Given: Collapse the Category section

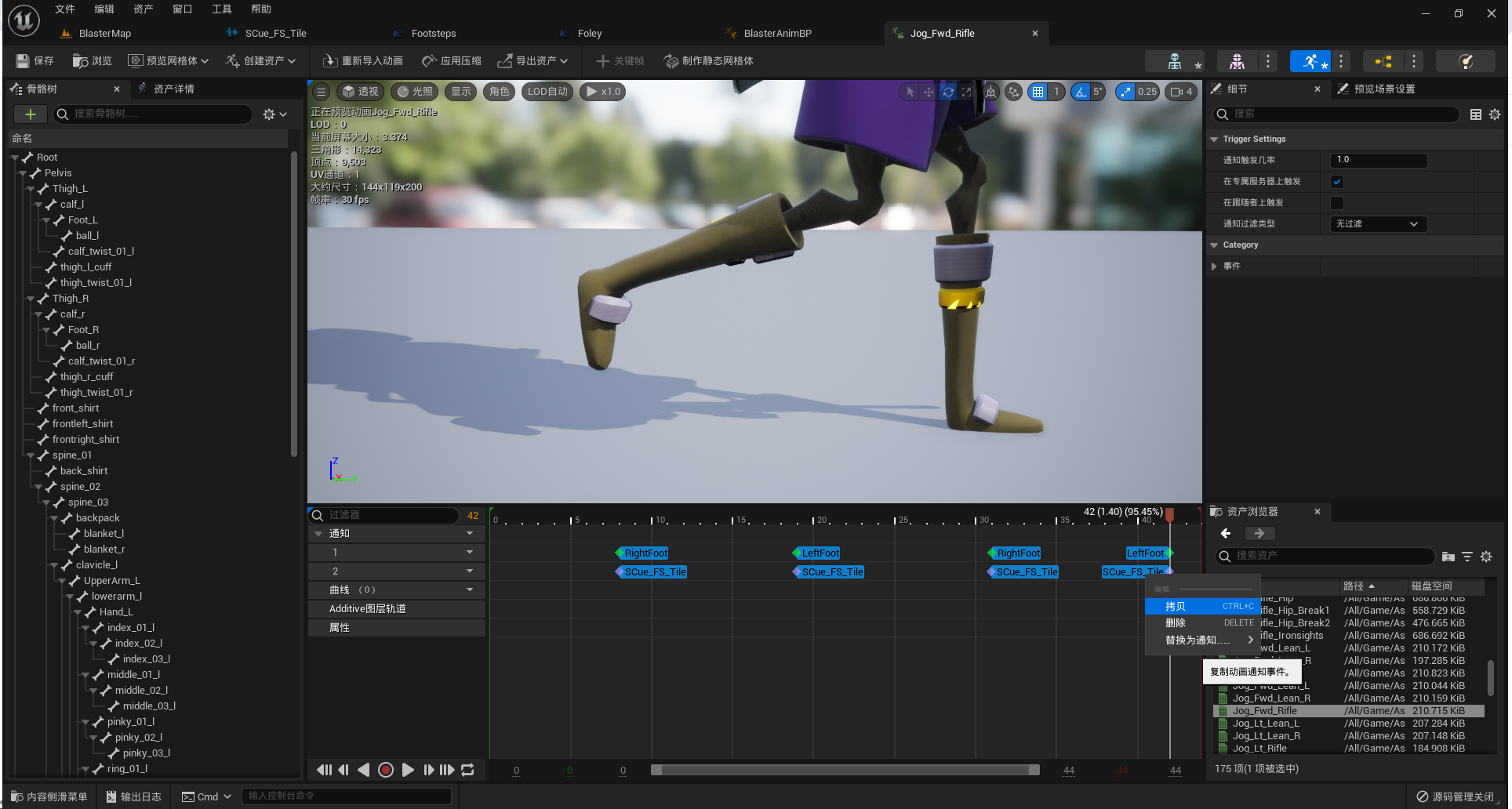Looking at the screenshot, I should 1214,245.
